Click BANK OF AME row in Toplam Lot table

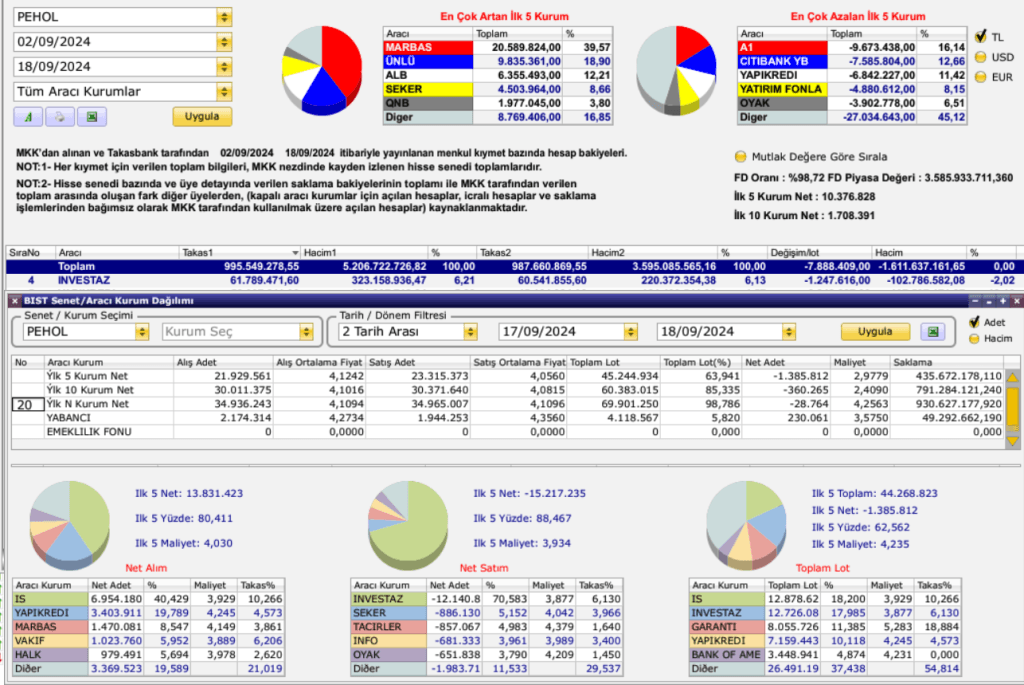[x=825, y=654]
